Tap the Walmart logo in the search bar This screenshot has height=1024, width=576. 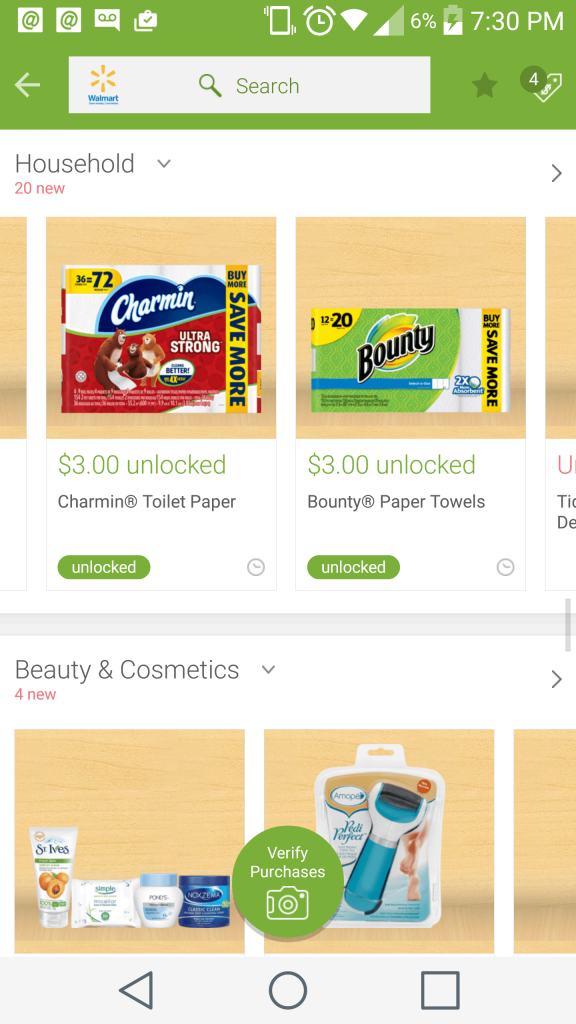(x=103, y=85)
